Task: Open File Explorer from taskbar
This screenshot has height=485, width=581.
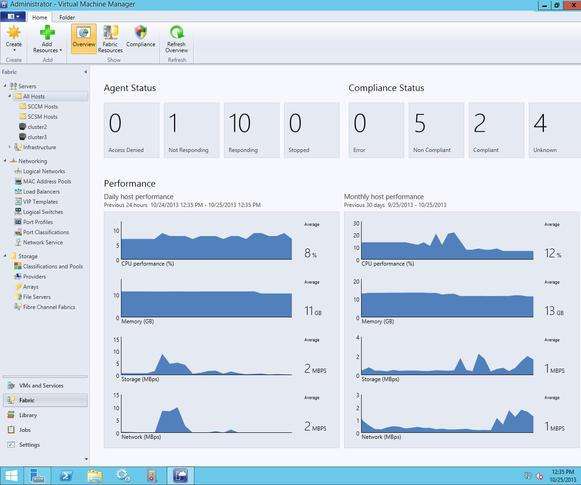Action: 94,476
